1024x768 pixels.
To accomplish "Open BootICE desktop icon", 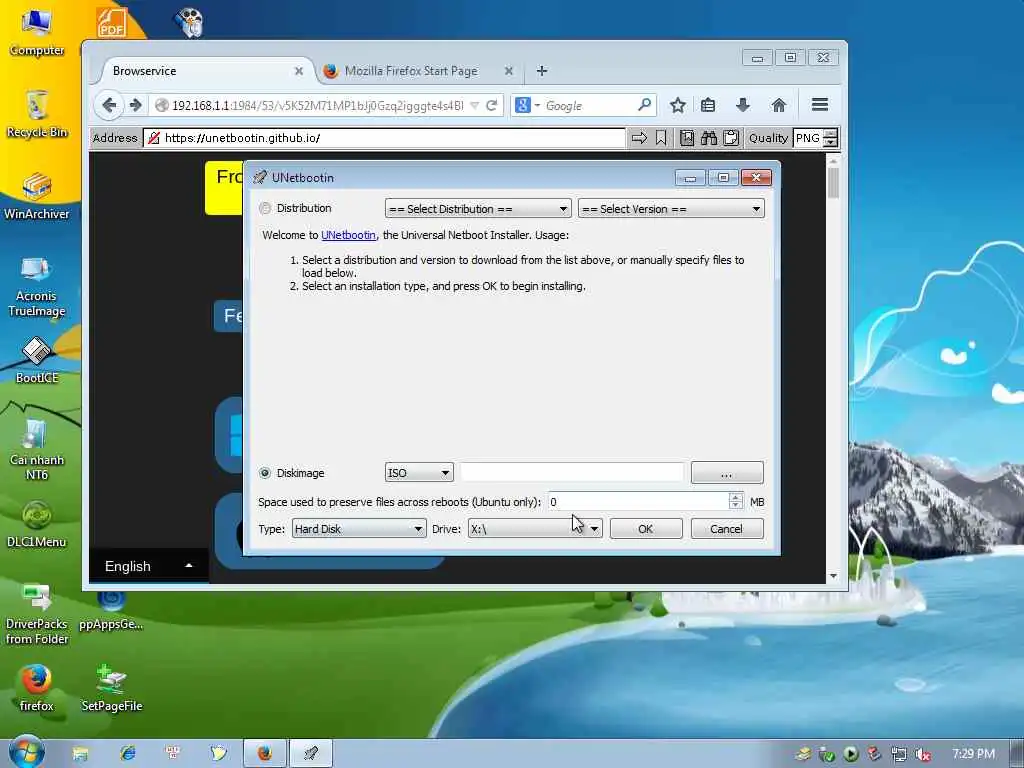I will coord(37,360).
